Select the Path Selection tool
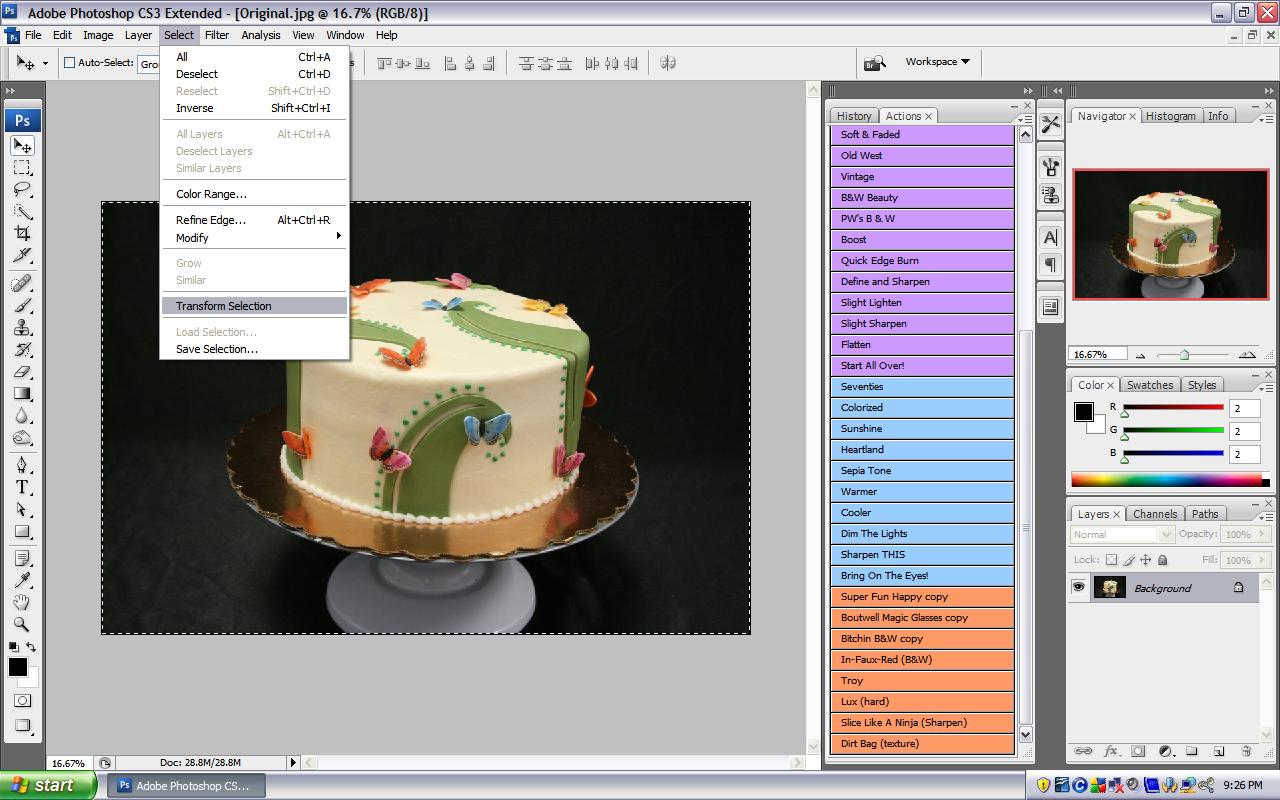 22,509
